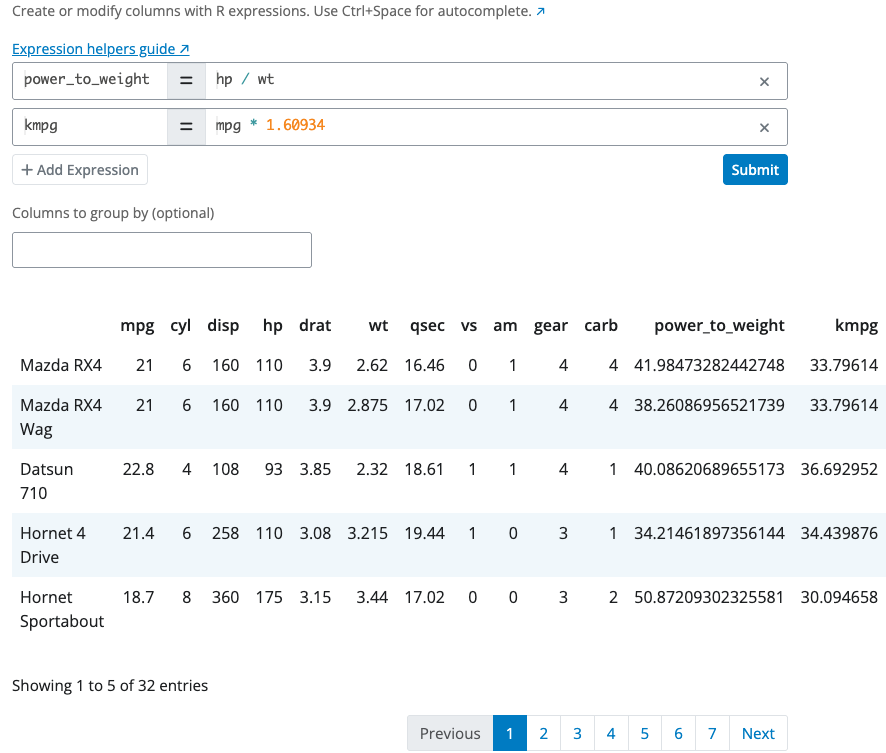Open the Expression helpers guide

pyautogui.click(x=92, y=48)
